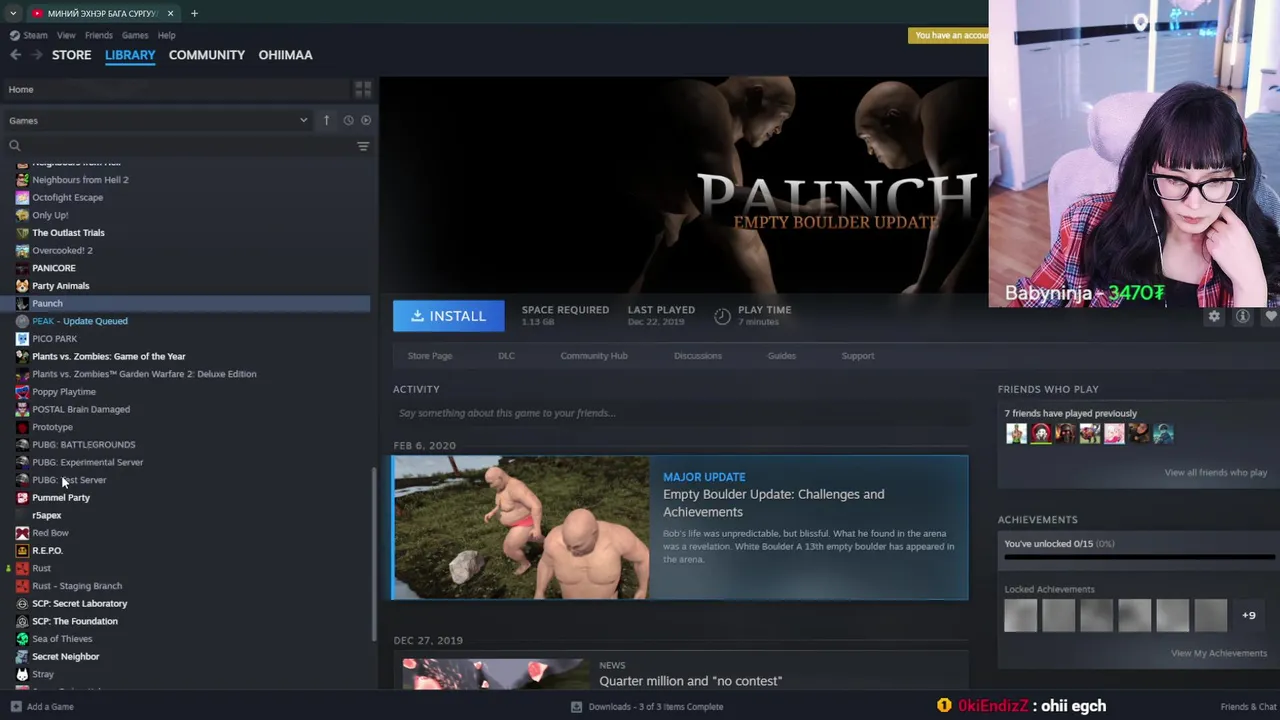The image size is (1280, 720).
Task: Focus the say something activity field
Action: [680, 413]
